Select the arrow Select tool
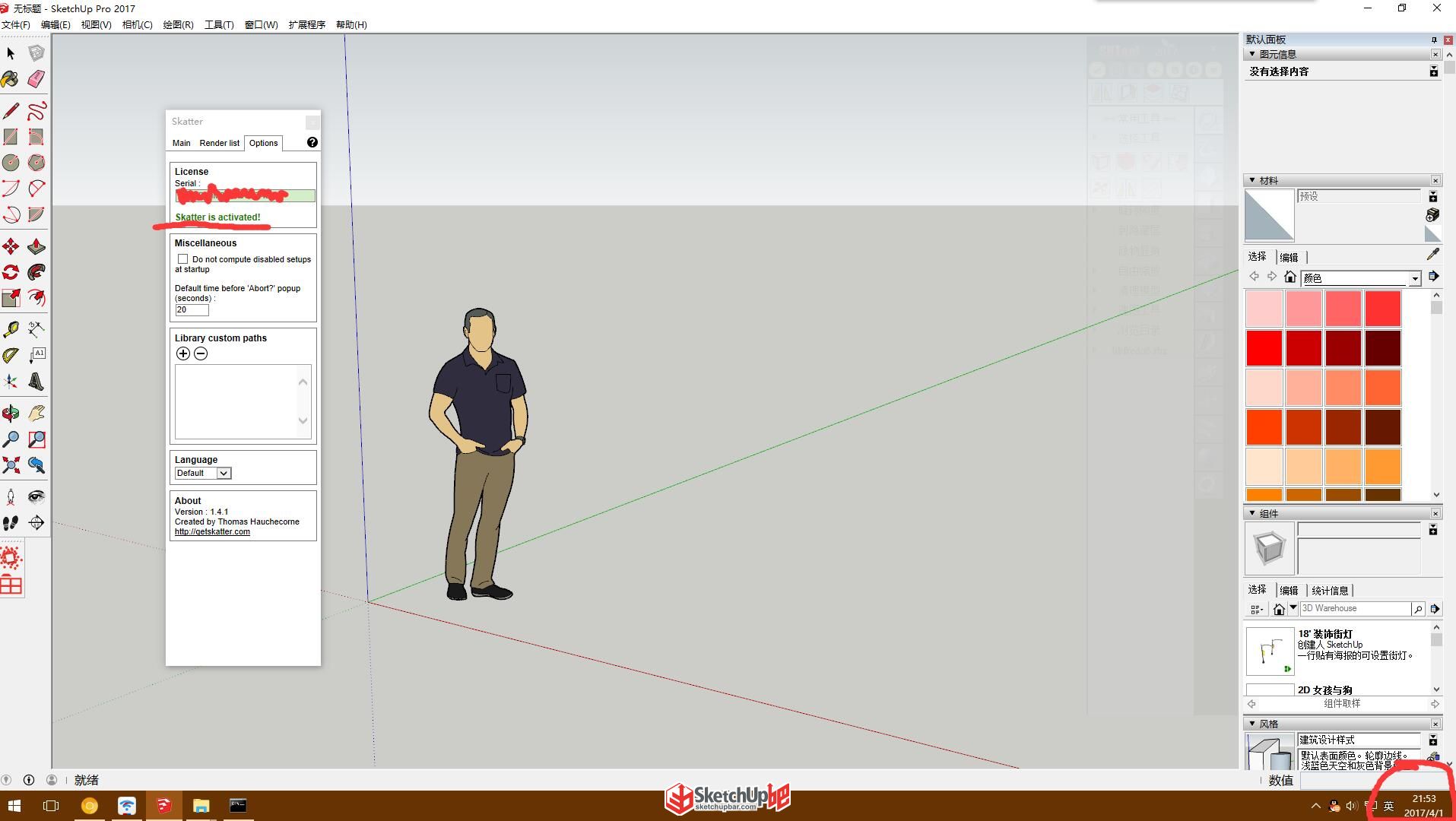Image resolution: width=1456 pixels, height=821 pixels. tap(11, 53)
